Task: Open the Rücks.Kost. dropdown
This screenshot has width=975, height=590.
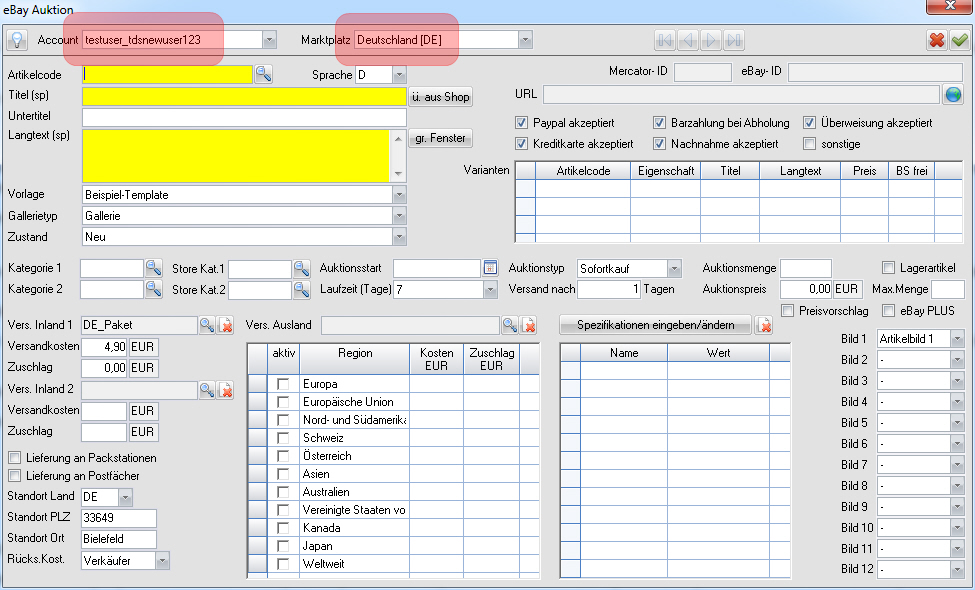Action: (x=162, y=561)
